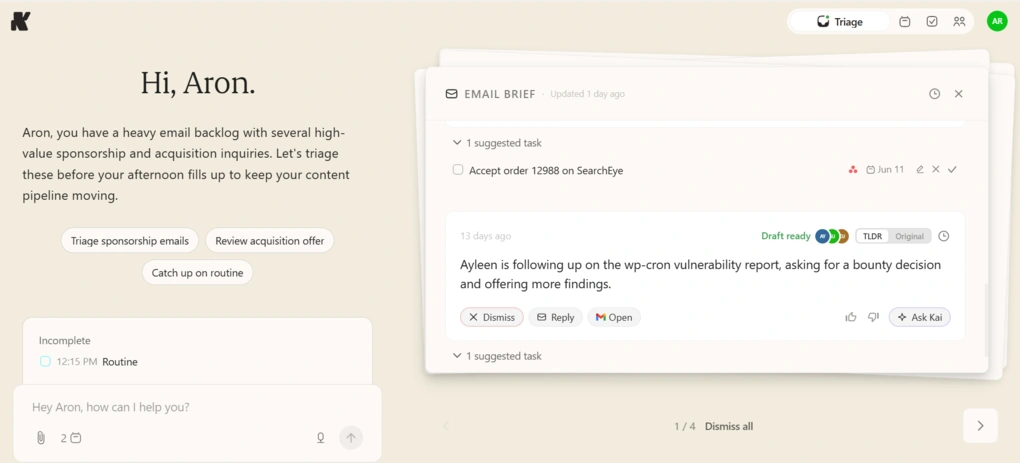The width and height of the screenshot is (1020, 463).
Task: Click the attachment paperclip icon
Action: (40, 438)
